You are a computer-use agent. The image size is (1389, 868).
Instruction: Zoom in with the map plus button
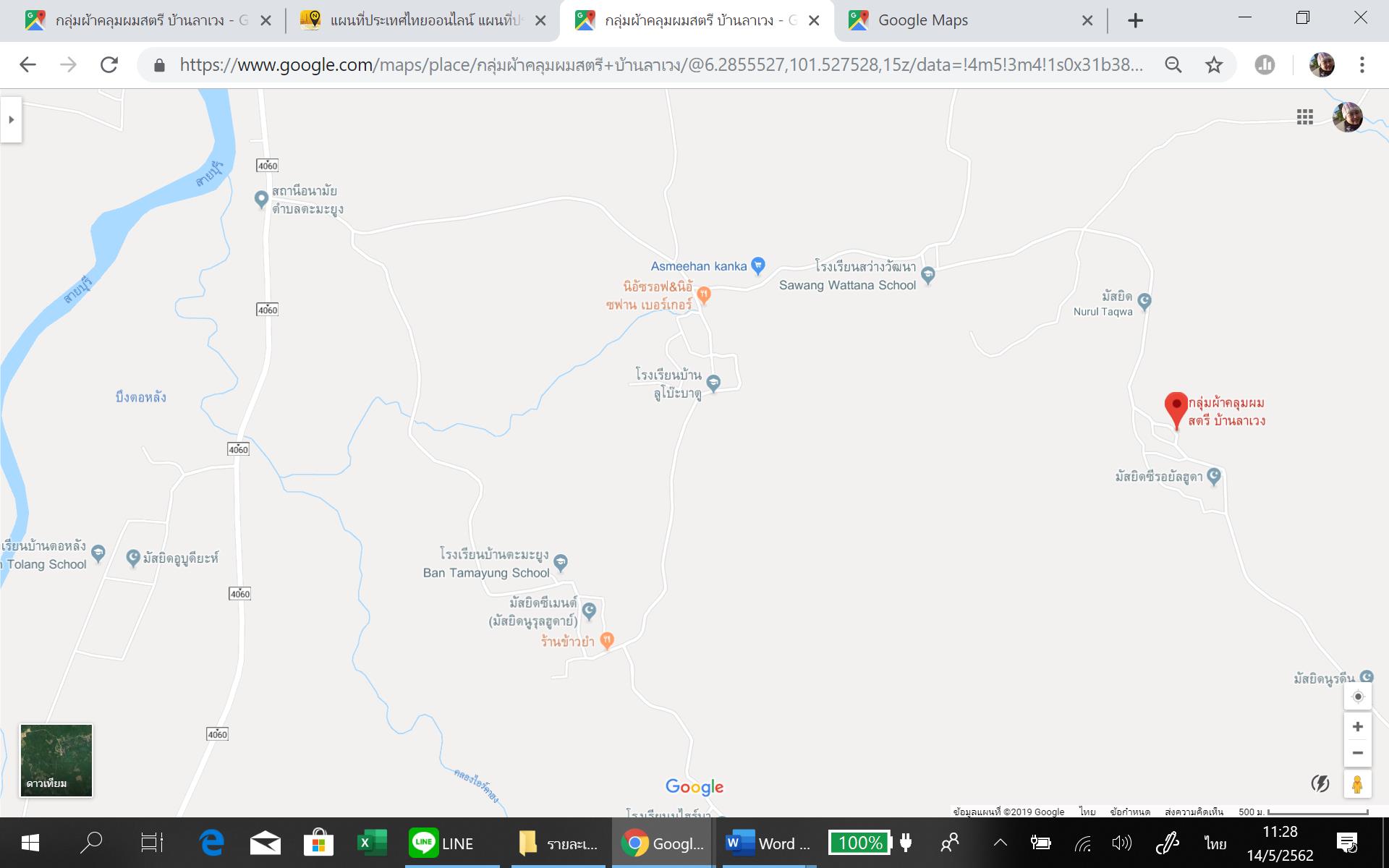(1358, 726)
